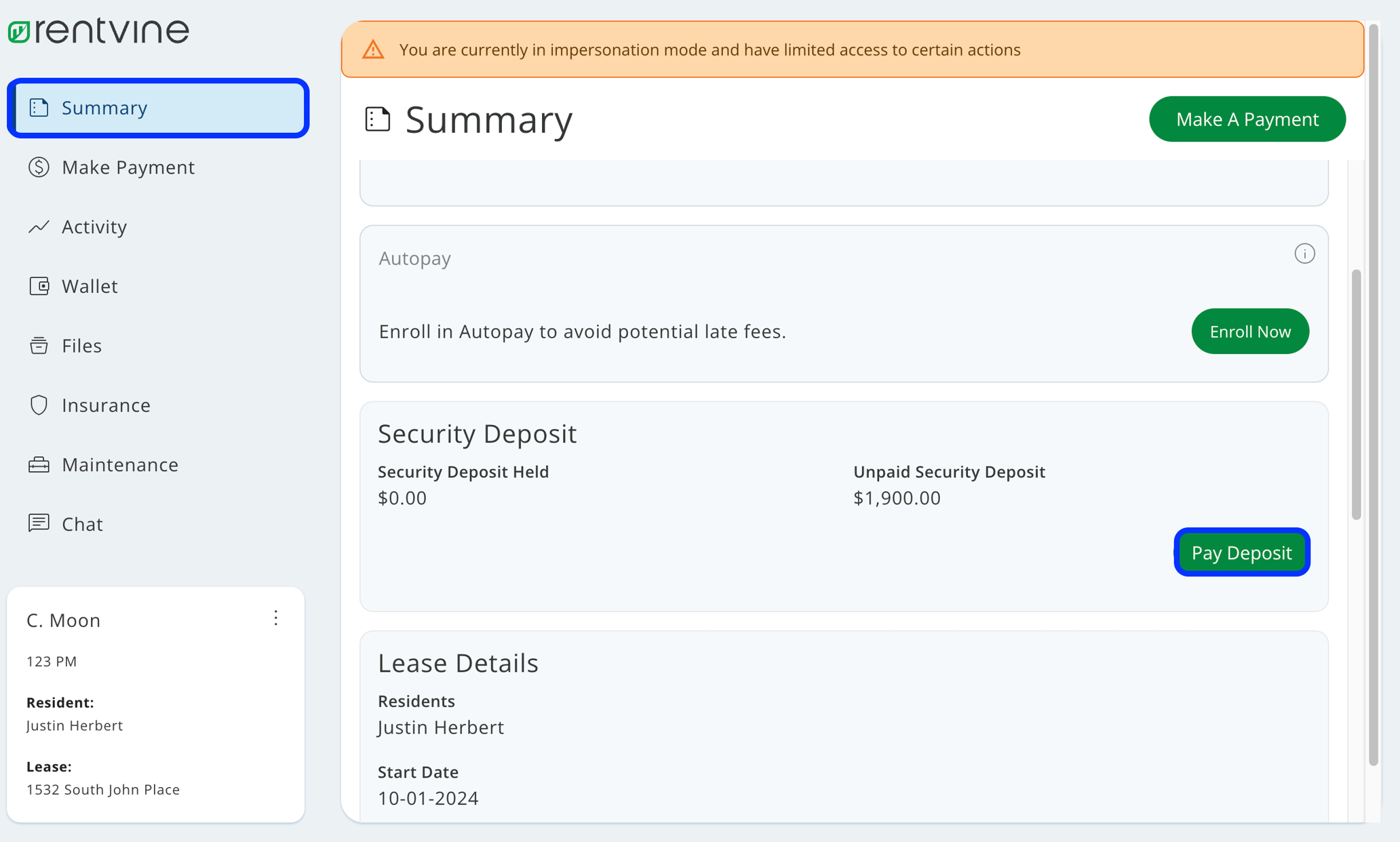Click the Activity chart icon
Image resolution: width=1400 pixels, height=842 pixels.
[39, 227]
